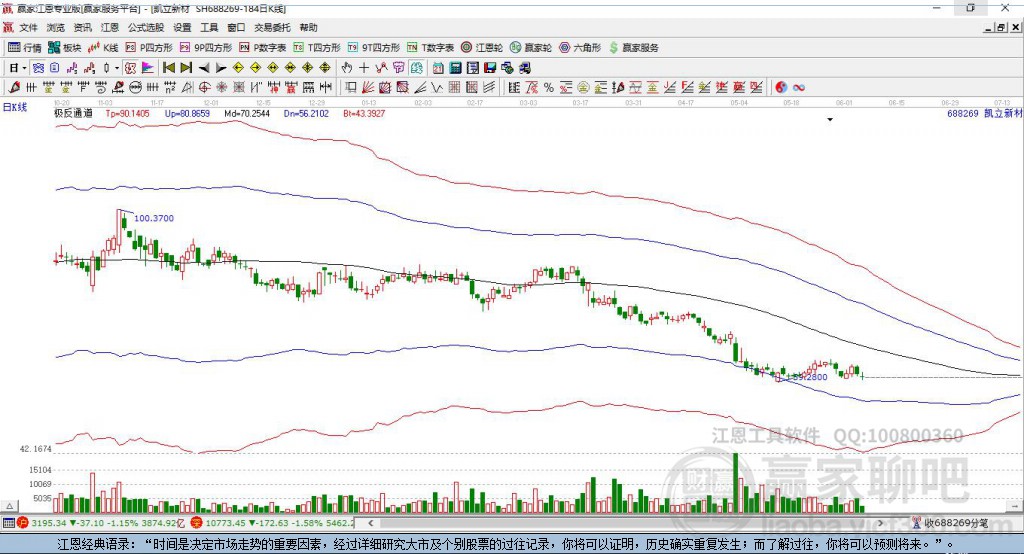Screen dimensions: 1024x554
Task: Click the 日K线 chart label
Action: pos(14,108)
